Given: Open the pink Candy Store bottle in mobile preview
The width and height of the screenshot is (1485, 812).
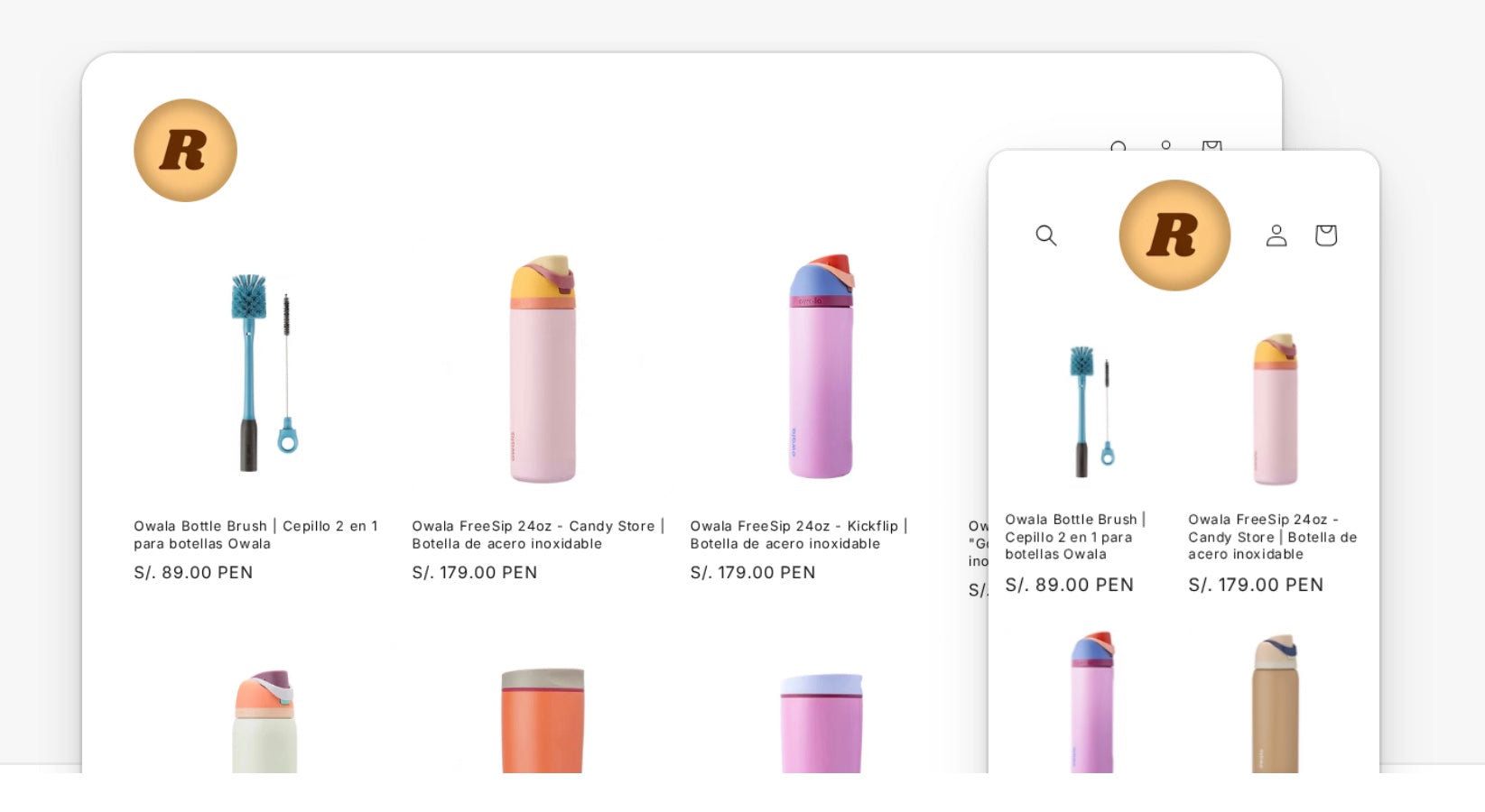Looking at the screenshot, I should click(x=1275, y=410).
